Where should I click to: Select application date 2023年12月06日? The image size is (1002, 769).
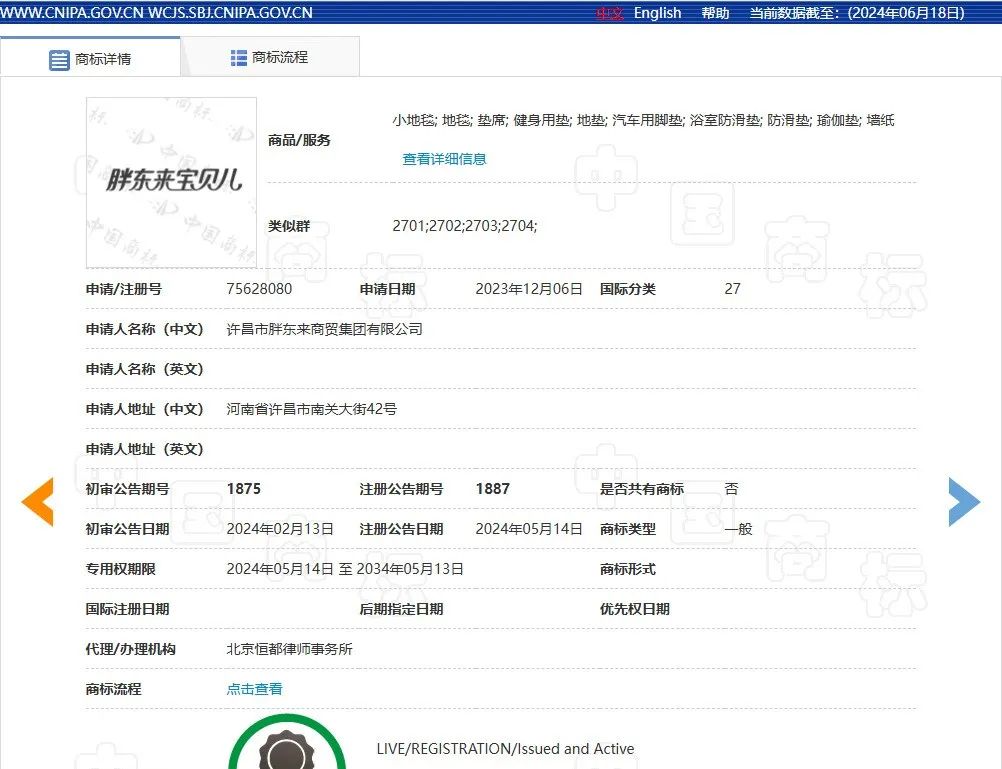[528, 289]
